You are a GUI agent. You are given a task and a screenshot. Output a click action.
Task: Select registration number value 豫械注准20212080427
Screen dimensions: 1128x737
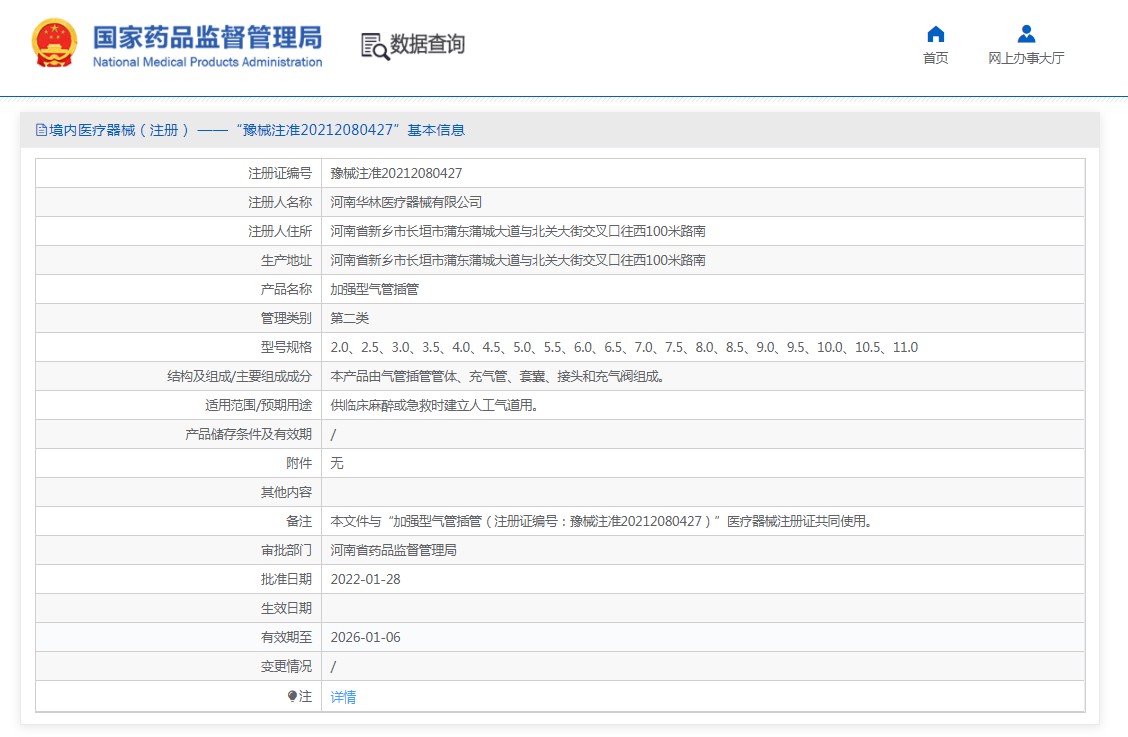click(x=396, y=173)
